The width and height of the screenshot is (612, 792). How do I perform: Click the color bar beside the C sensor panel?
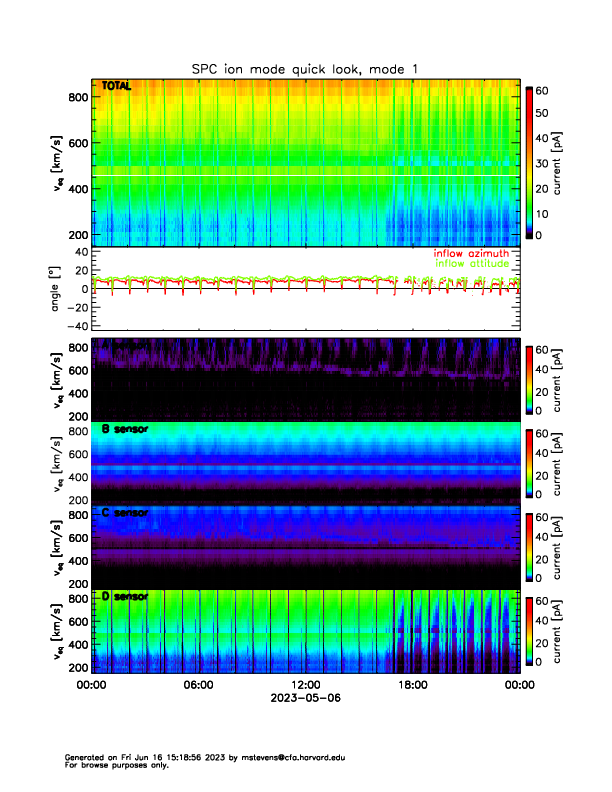click(x=530, y=546)
